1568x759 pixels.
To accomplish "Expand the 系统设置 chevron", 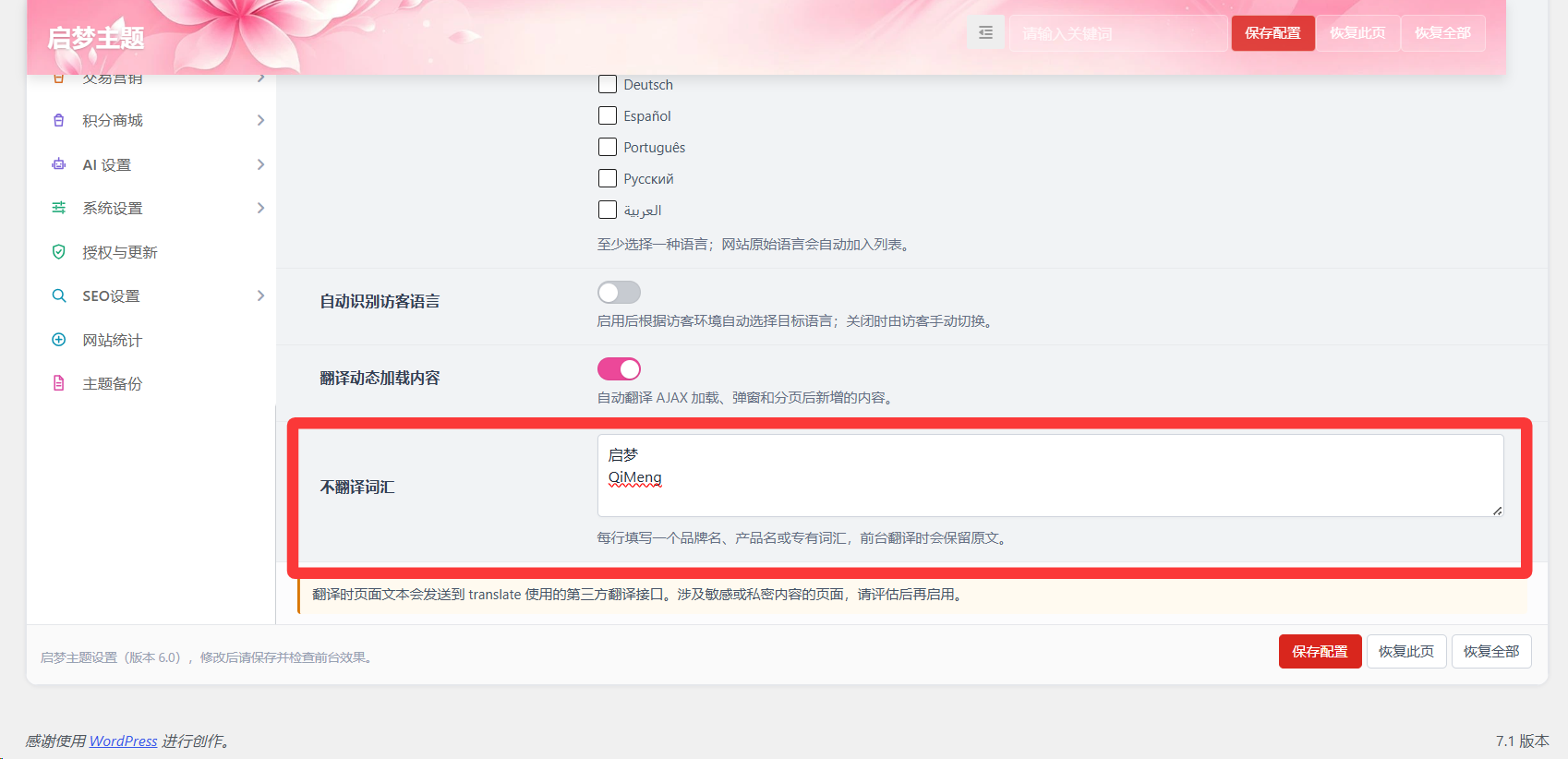I will tap(260, 208).
